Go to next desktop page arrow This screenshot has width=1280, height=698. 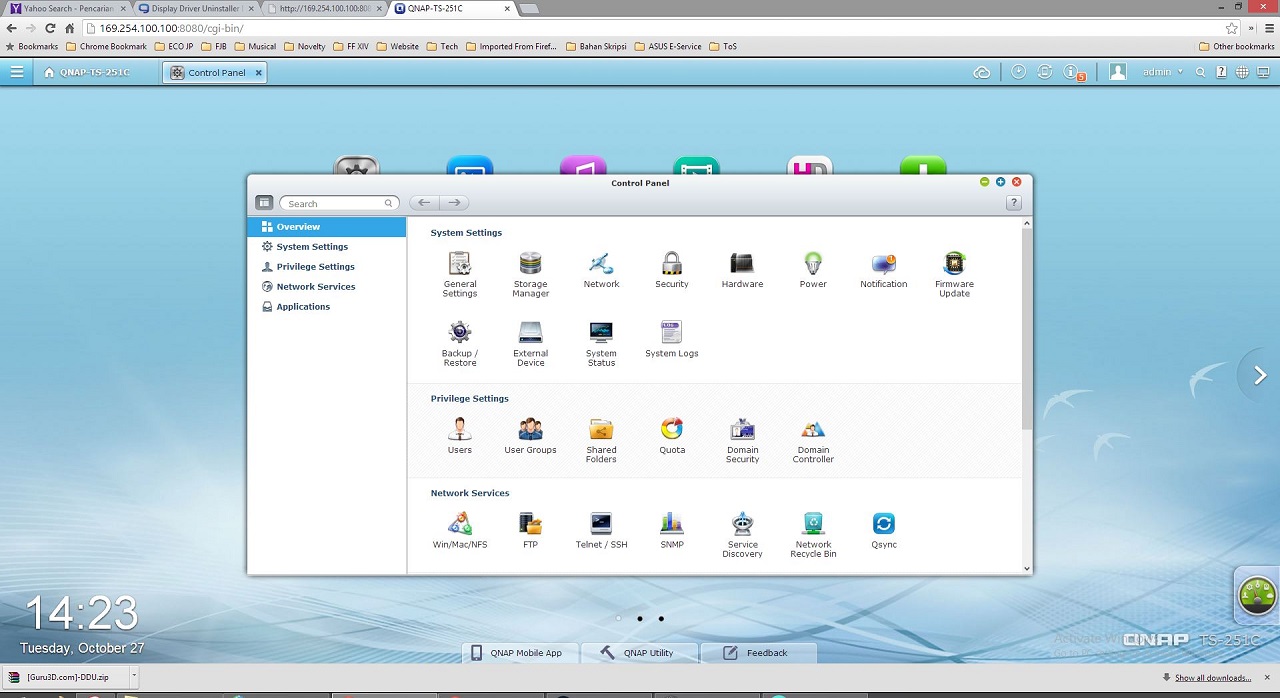point(1260,375)
